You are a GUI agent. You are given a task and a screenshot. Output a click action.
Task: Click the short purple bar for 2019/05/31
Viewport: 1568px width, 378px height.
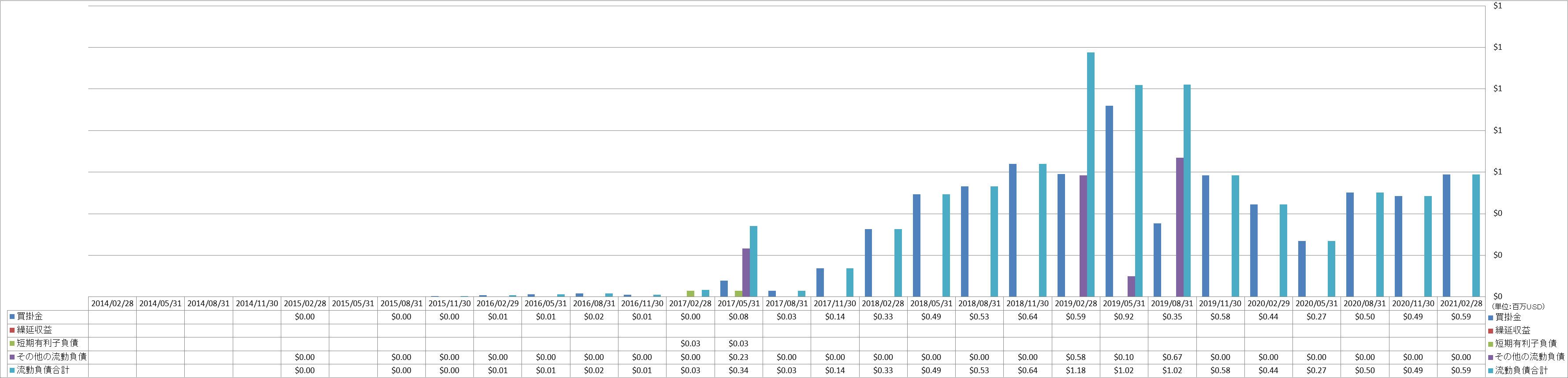tap(1132, 287)
